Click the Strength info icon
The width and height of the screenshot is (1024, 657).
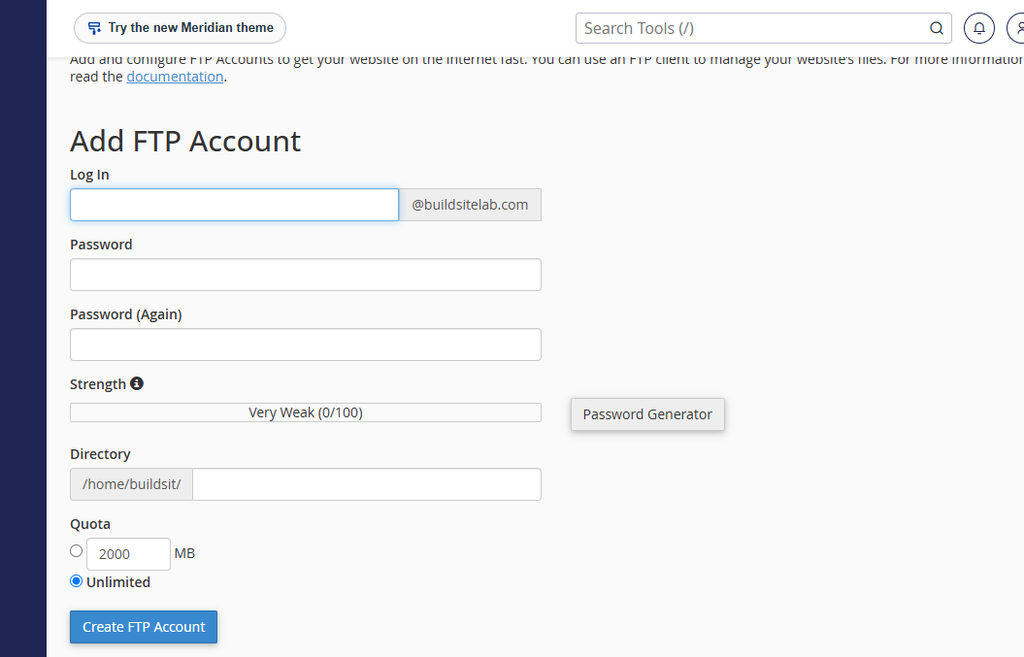tap(136, 383)
